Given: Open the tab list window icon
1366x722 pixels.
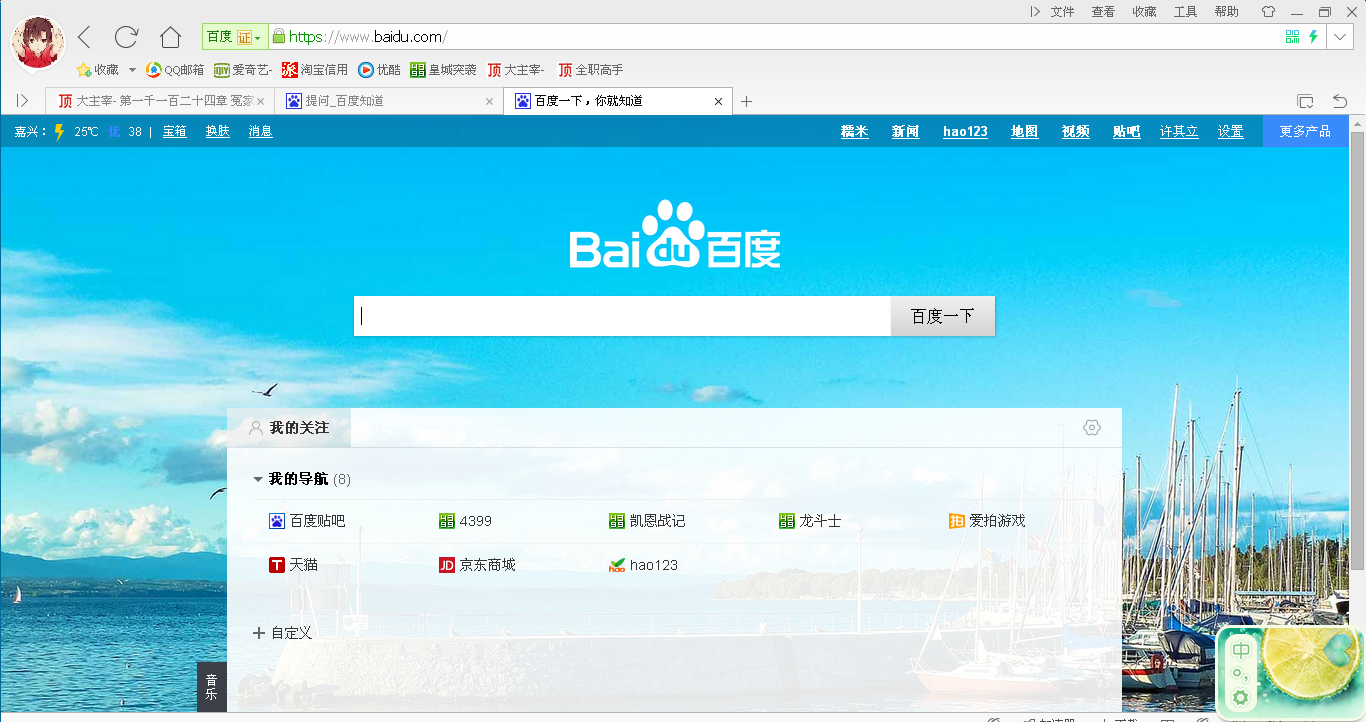Looking at the screenshot, I should point(1305,101).
